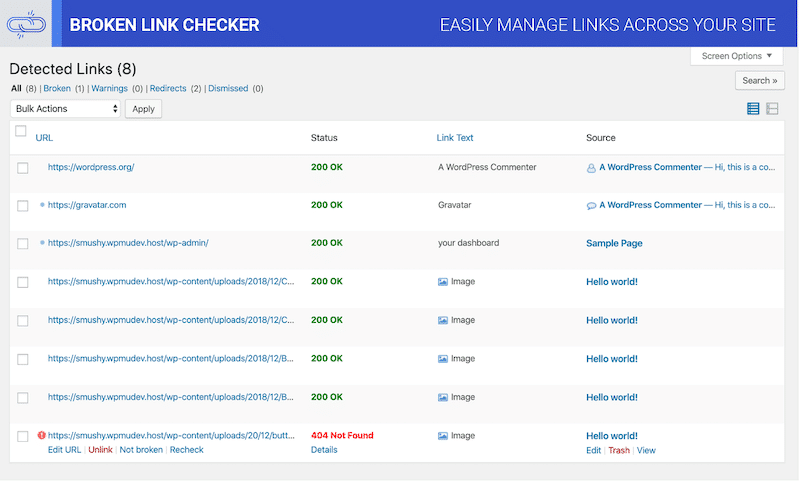Filter by Broken links
The width and height of the screenshot is (800, 485).
click(57, 88)
